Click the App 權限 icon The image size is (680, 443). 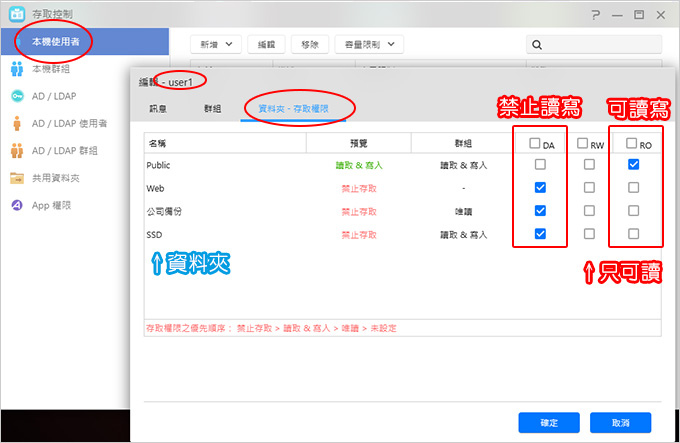pos(17,205)
